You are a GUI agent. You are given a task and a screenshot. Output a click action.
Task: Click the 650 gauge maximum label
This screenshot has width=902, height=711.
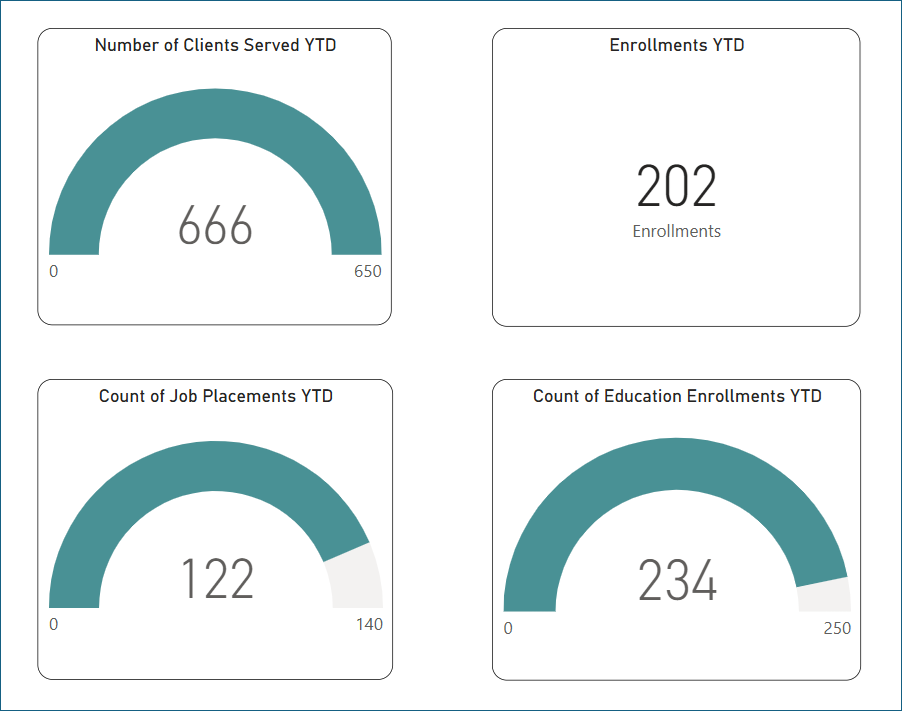(x=368, y=272)
